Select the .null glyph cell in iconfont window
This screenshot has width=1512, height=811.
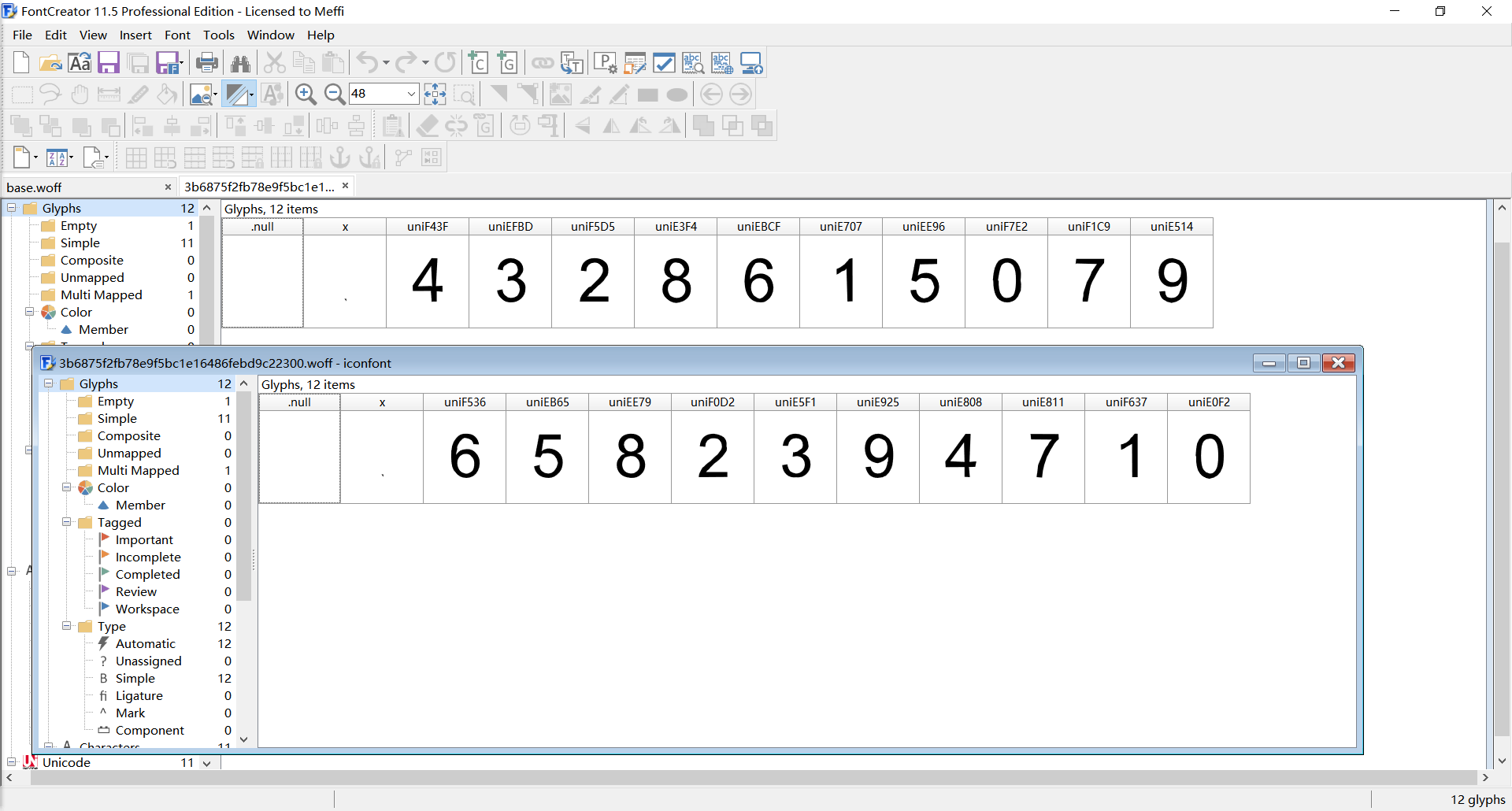click(299, 448)
